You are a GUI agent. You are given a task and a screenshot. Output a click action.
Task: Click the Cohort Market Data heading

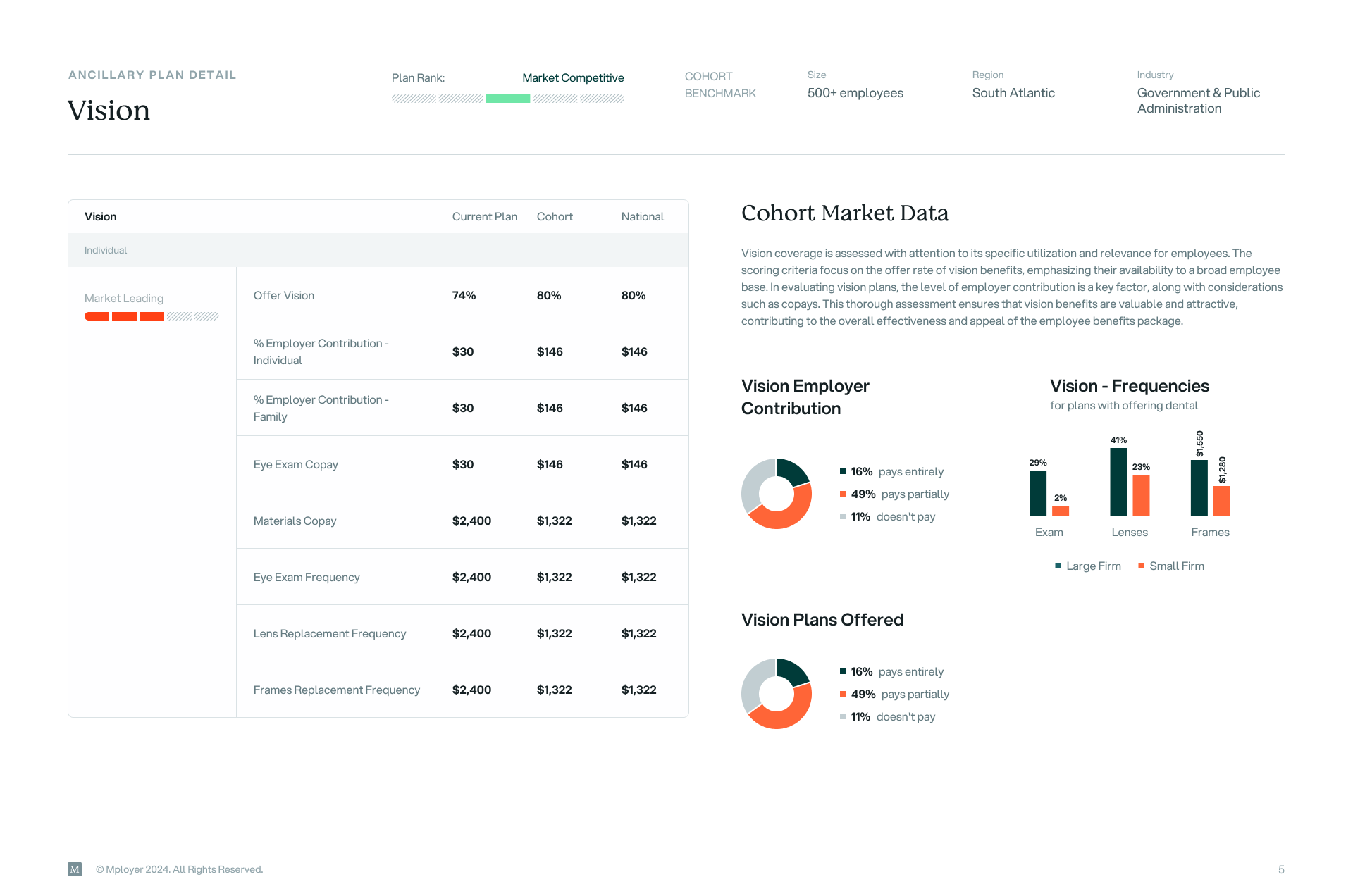pyautogui.click(x=844, y=213)
